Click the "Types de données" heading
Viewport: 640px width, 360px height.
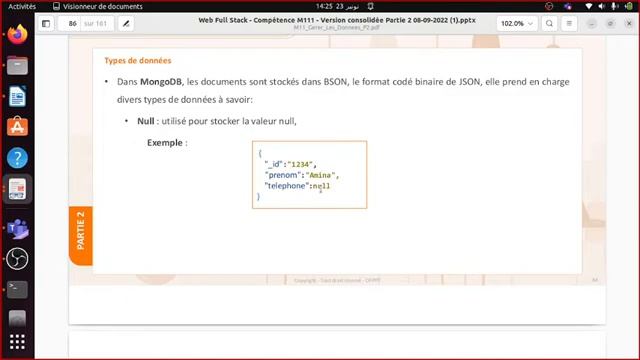[138, 60]
